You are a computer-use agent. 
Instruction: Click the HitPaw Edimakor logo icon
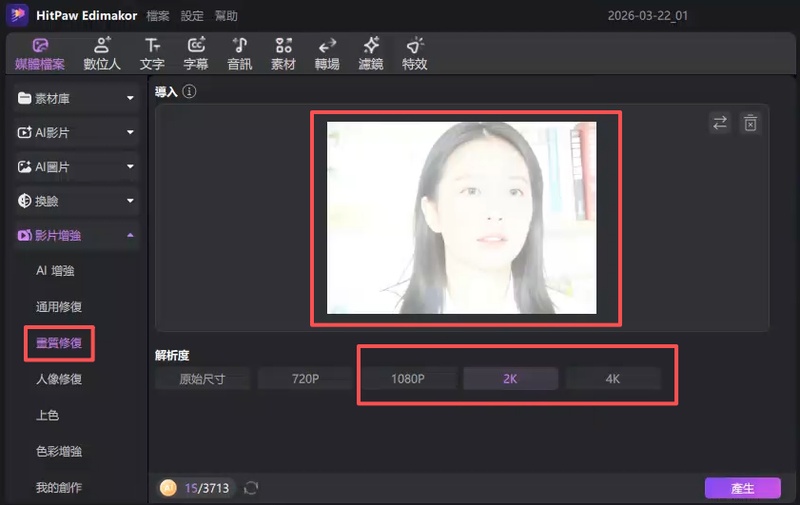[x=17, y=15]
